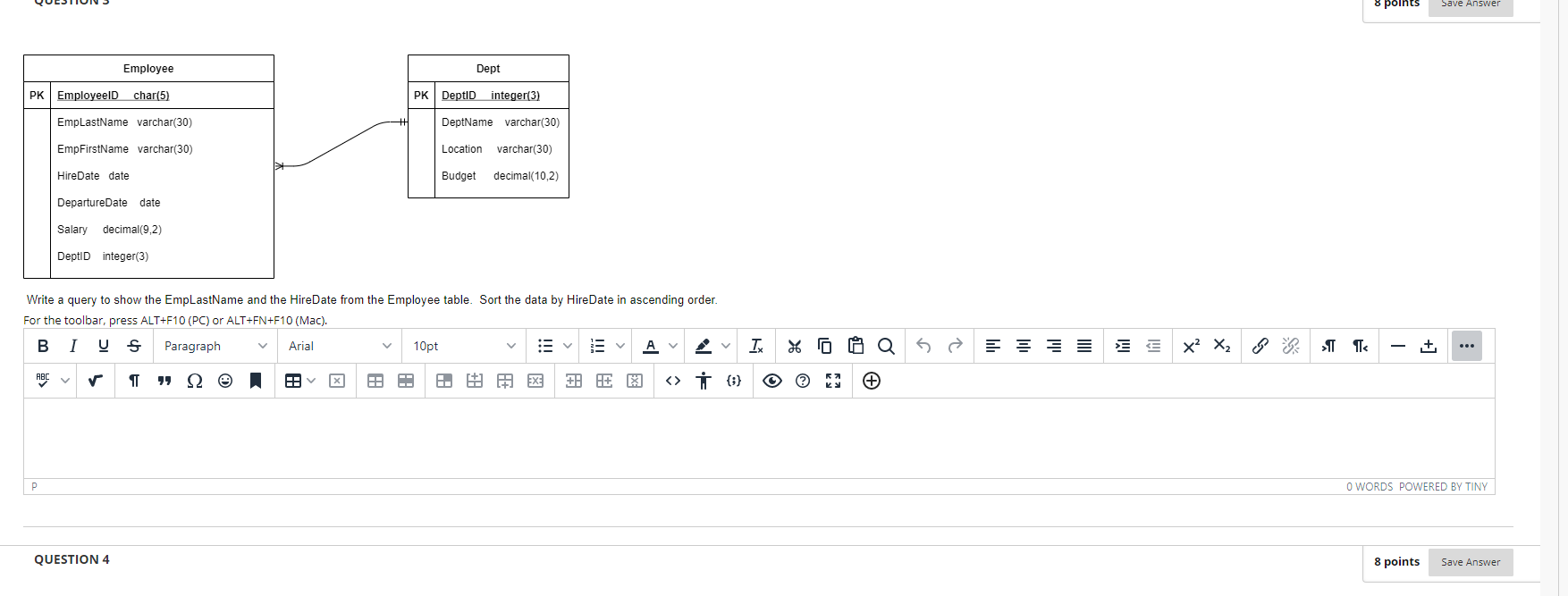Center align the text

pos(1024,346)
